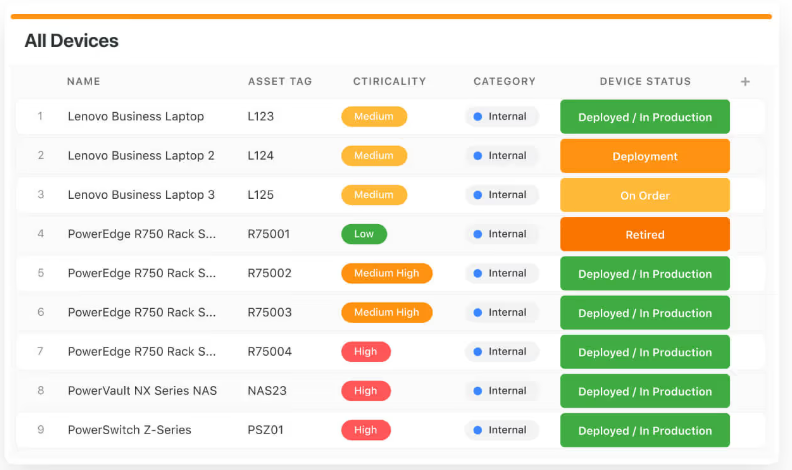Change Deployed status for asset R75003
Screen dimensions: 792x470
point(645,313)
